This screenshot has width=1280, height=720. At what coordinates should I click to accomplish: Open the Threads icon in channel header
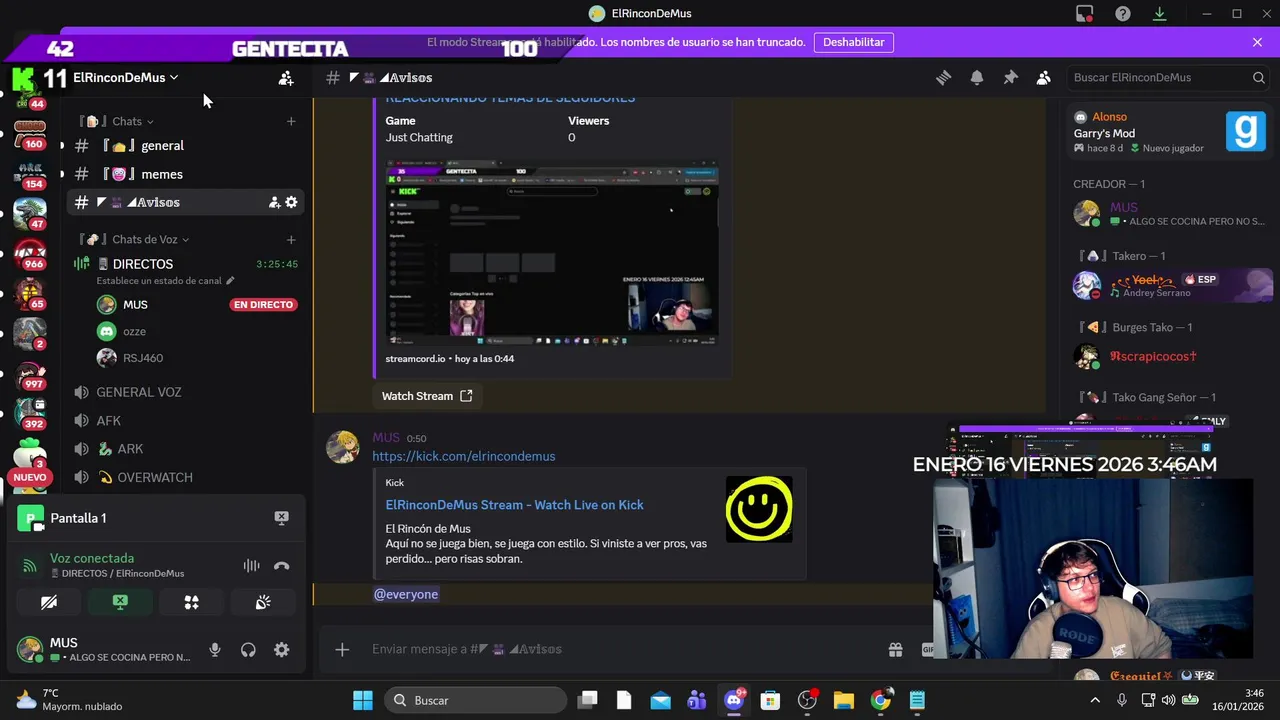click(943, 77)
